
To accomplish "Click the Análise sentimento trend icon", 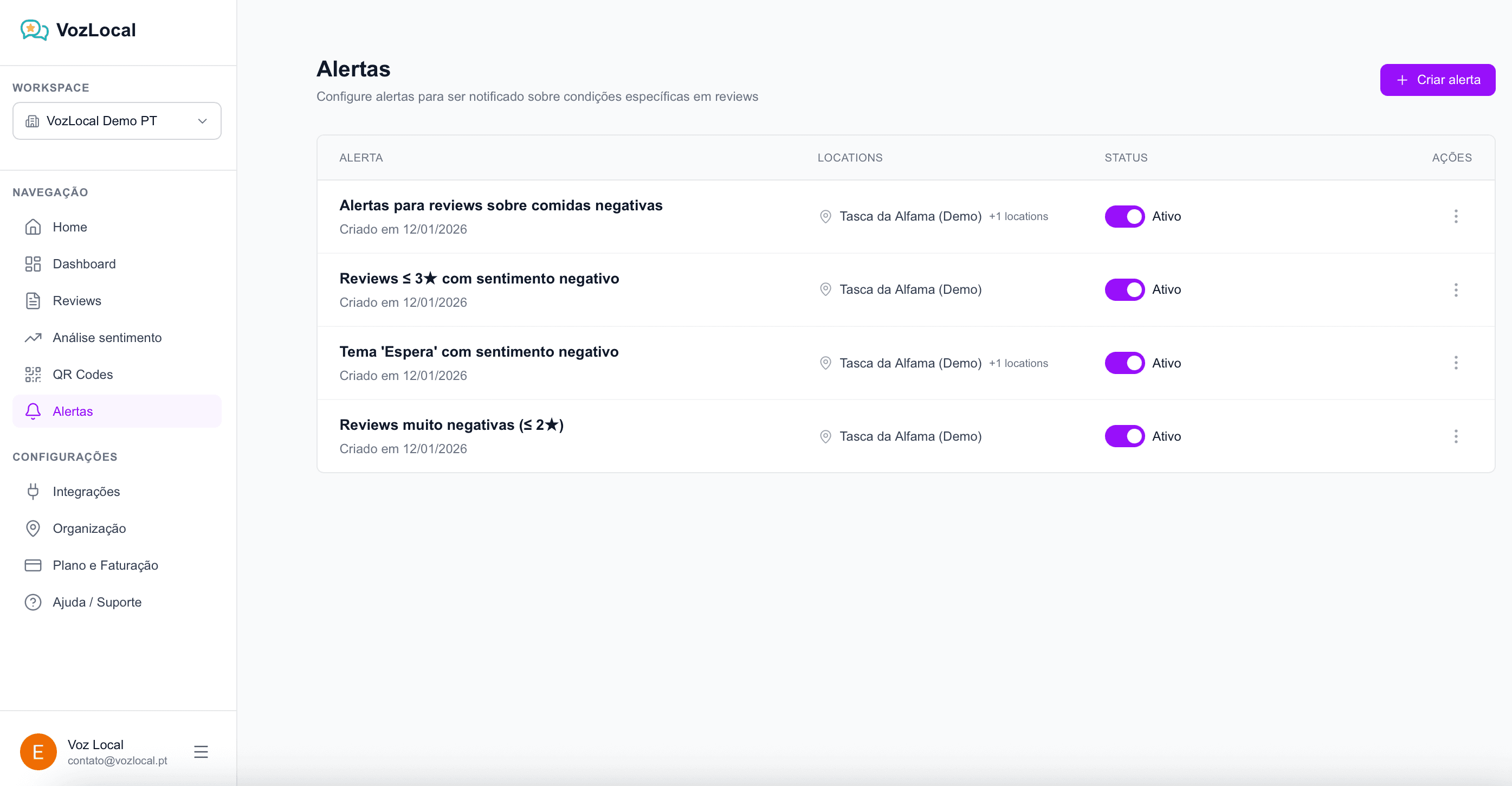I will coord(33,338).
